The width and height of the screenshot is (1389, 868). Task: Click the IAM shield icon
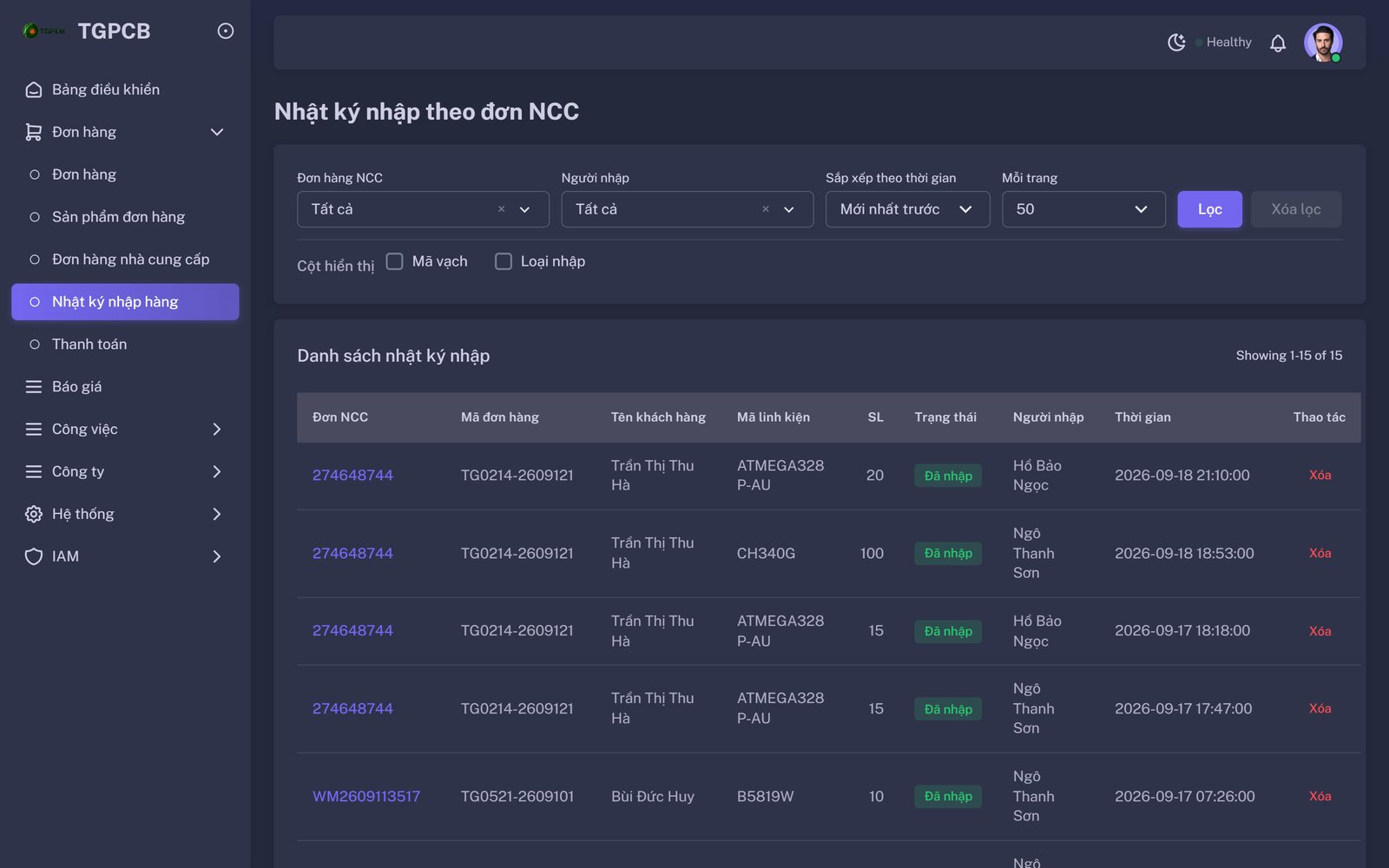(x=34, y=556)
